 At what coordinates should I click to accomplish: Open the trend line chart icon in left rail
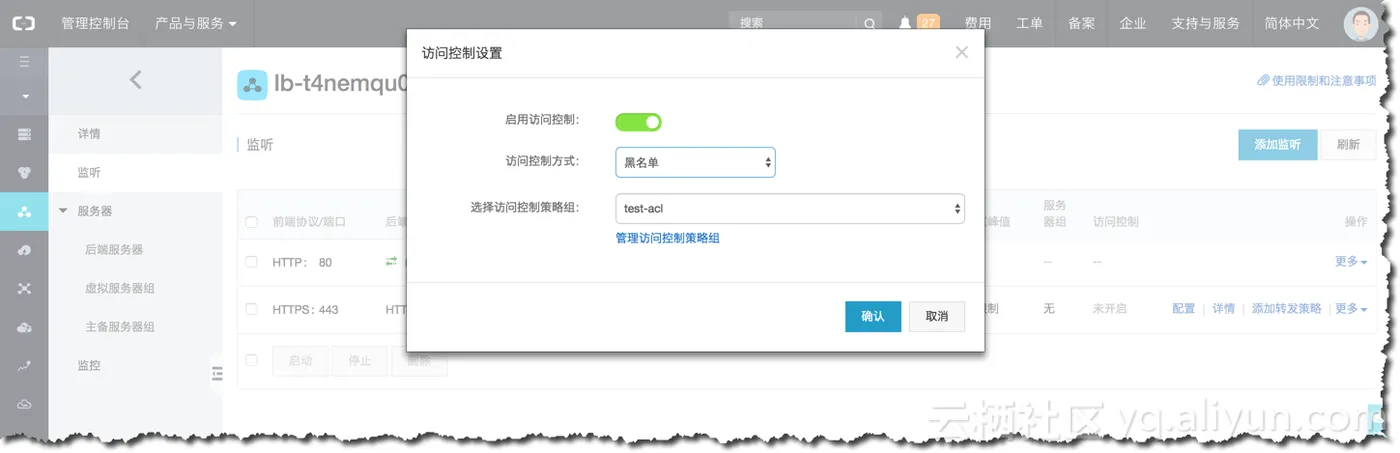click(x=25, y=366)
